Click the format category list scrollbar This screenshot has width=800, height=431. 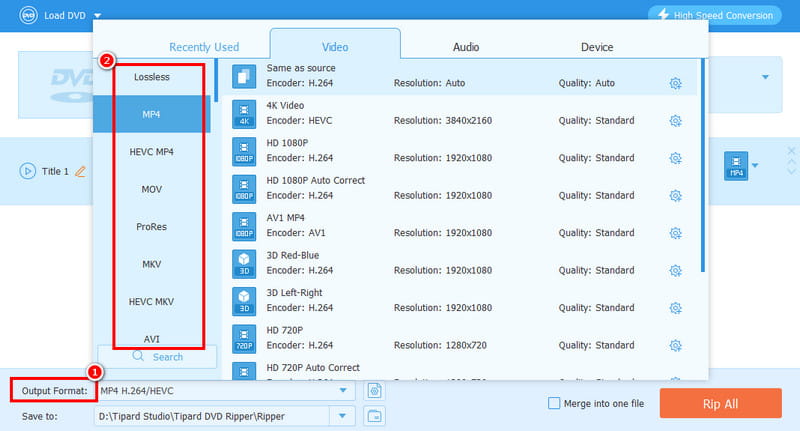point(216,81)
